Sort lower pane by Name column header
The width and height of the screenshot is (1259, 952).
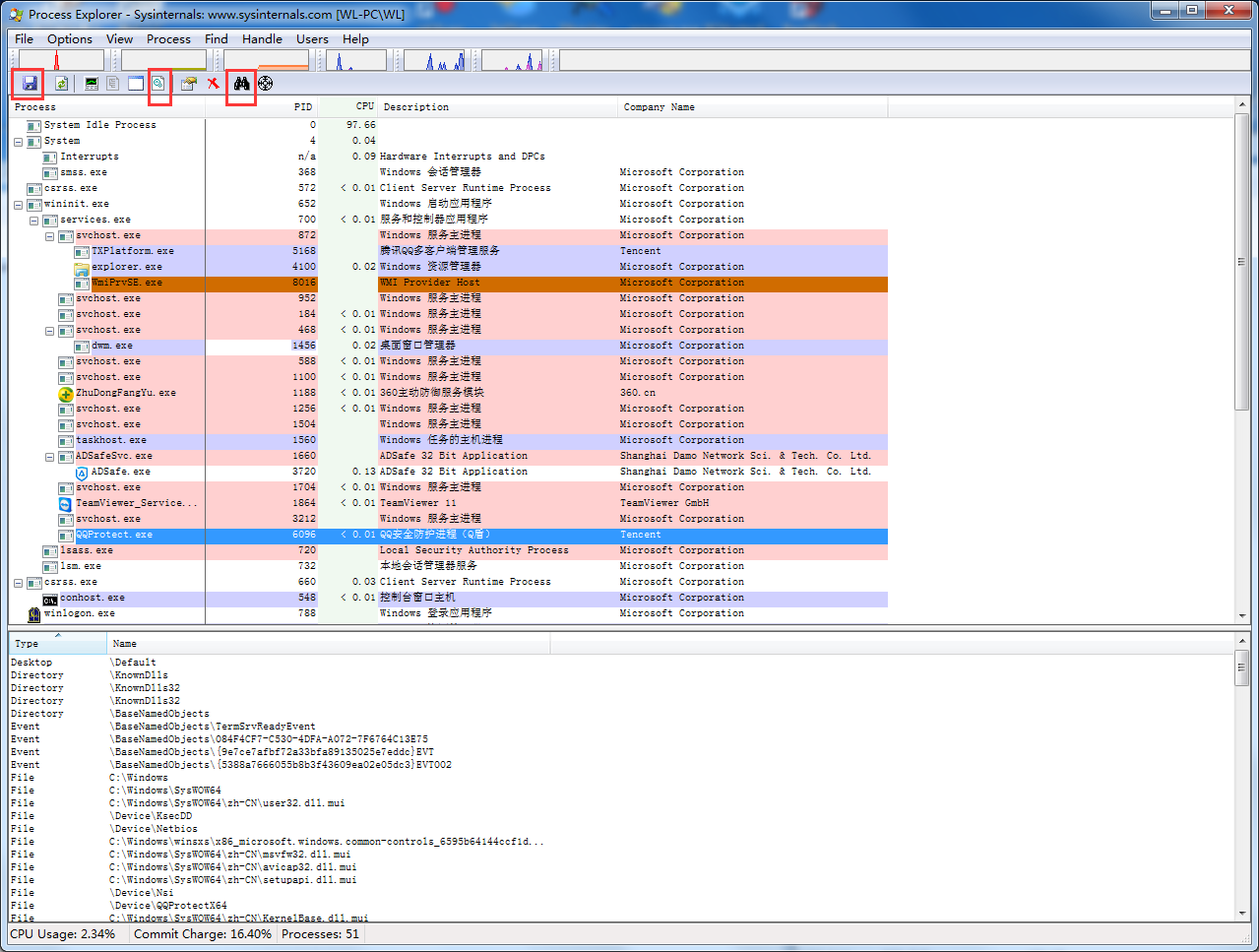[329, 643]
